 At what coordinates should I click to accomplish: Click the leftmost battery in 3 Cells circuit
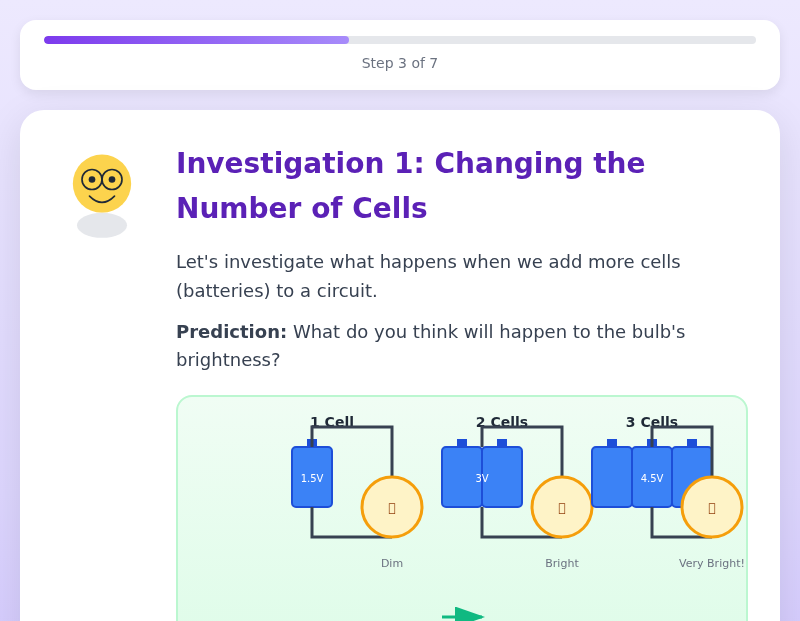coord(611,477)
